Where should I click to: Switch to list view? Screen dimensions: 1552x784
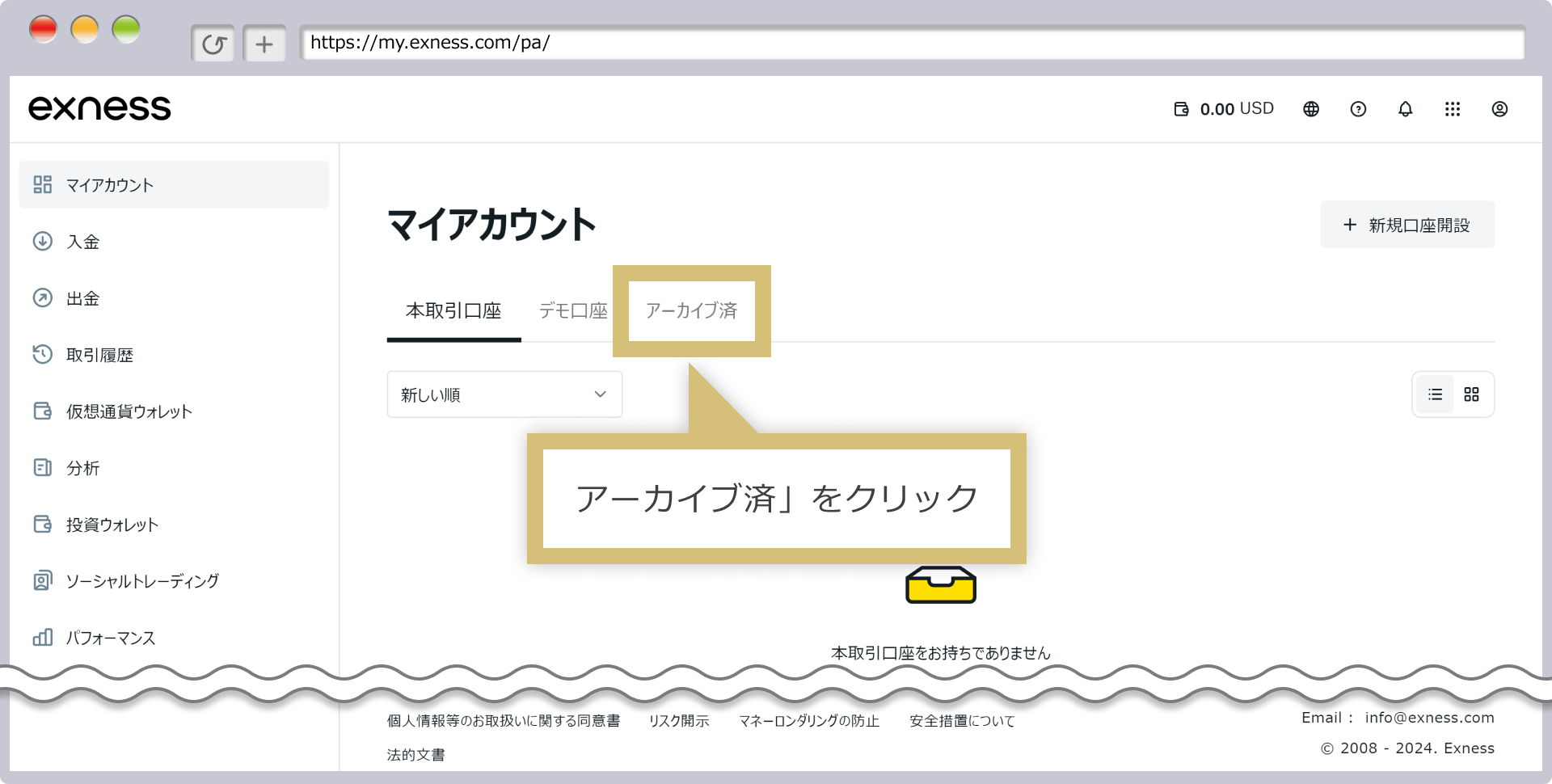(x=1435, y=394)
